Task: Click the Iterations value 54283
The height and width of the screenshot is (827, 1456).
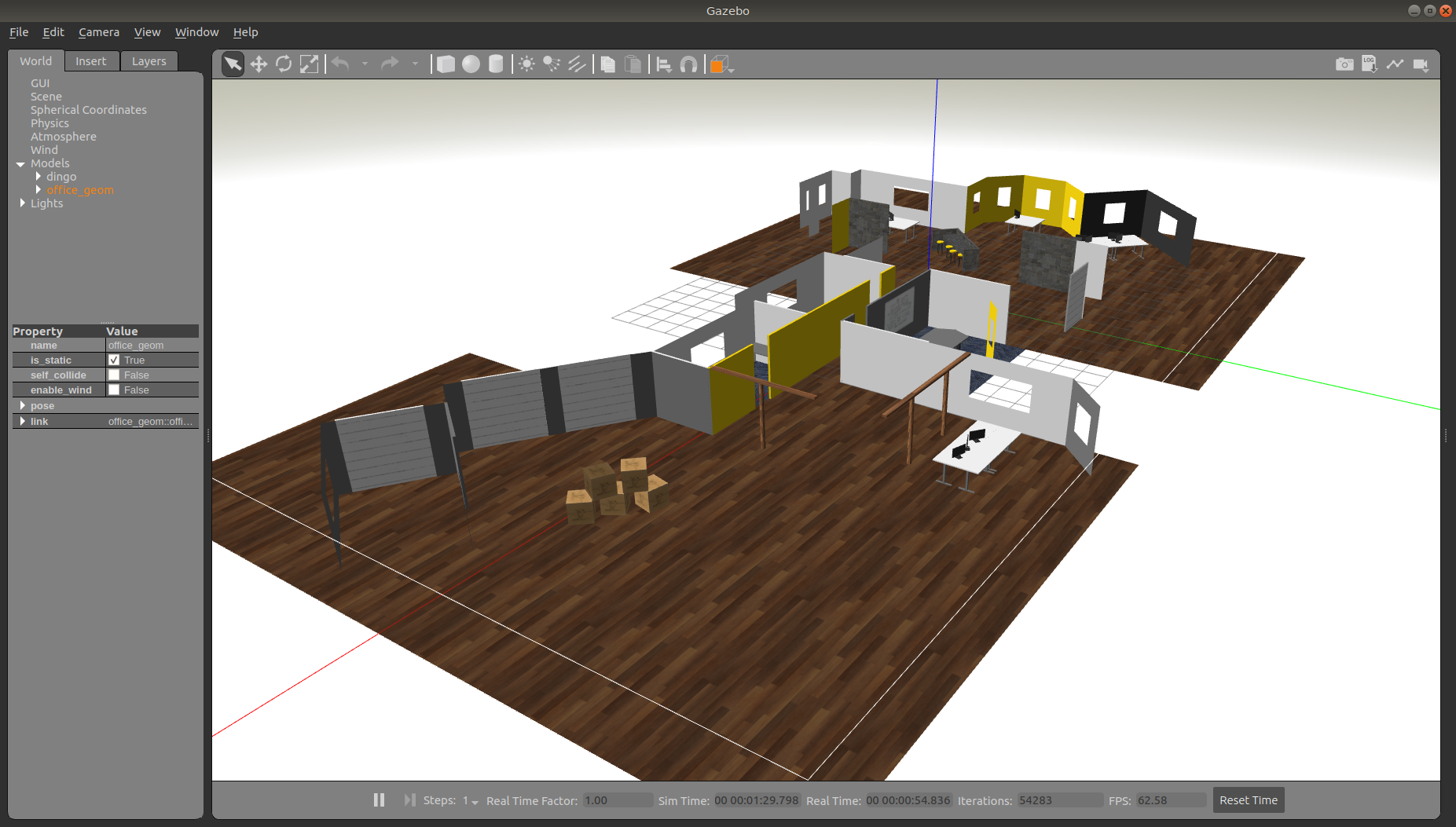Action: pos(1060,800)
